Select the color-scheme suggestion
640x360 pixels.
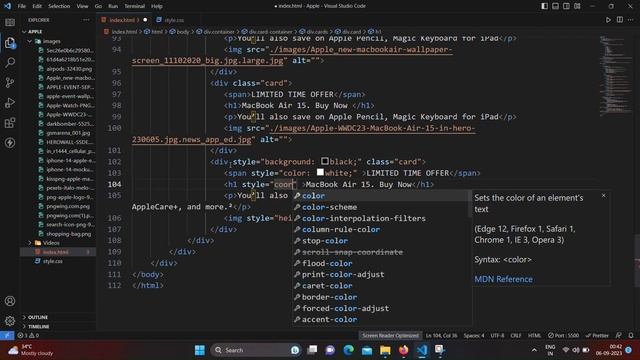[382, 207]
